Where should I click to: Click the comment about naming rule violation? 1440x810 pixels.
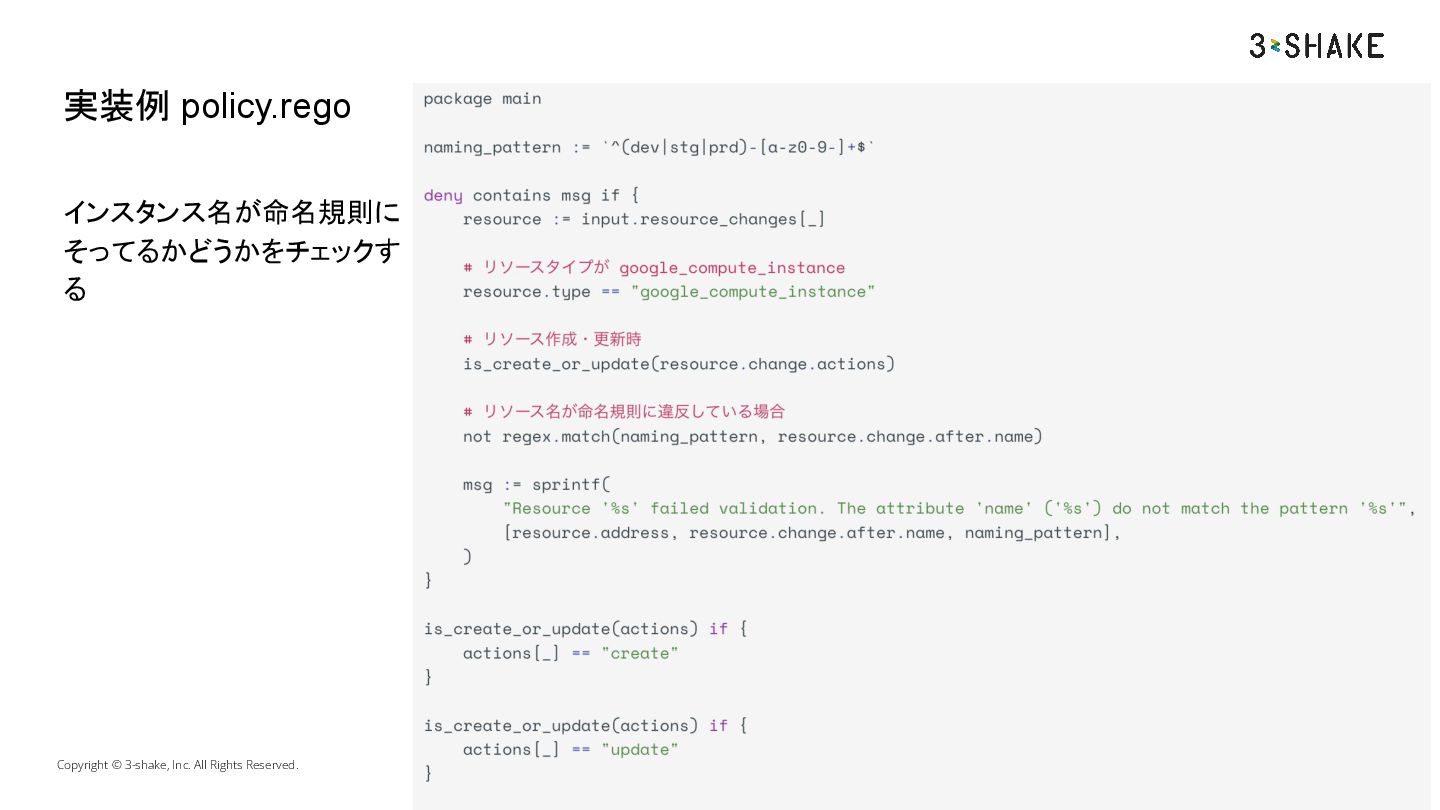tap(624, 411)
